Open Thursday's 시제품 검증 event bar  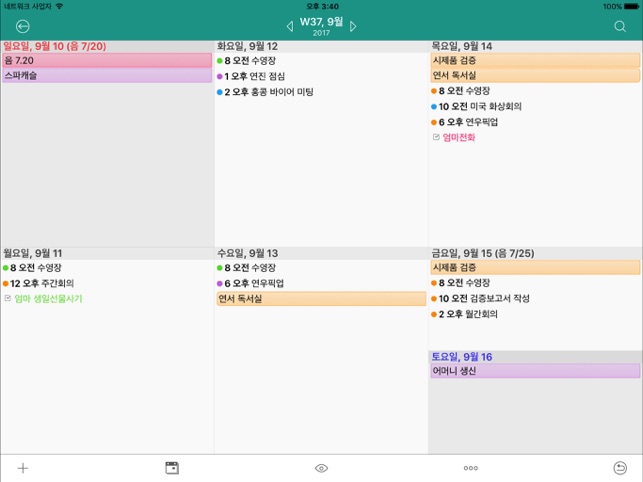point(535,60)
